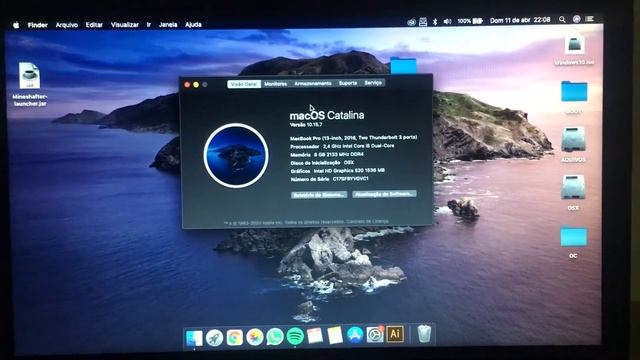Launch Spotify from the Dock
640x360 pixels.
coord(295,336)
